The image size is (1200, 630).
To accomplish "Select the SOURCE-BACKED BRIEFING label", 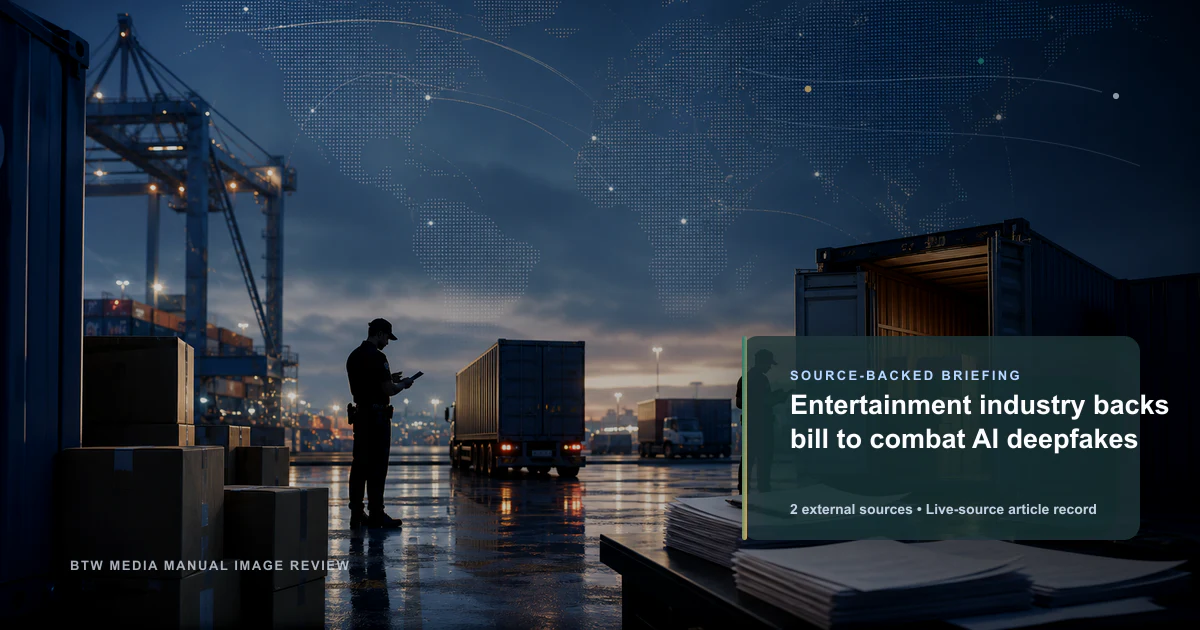I will 905,375.
